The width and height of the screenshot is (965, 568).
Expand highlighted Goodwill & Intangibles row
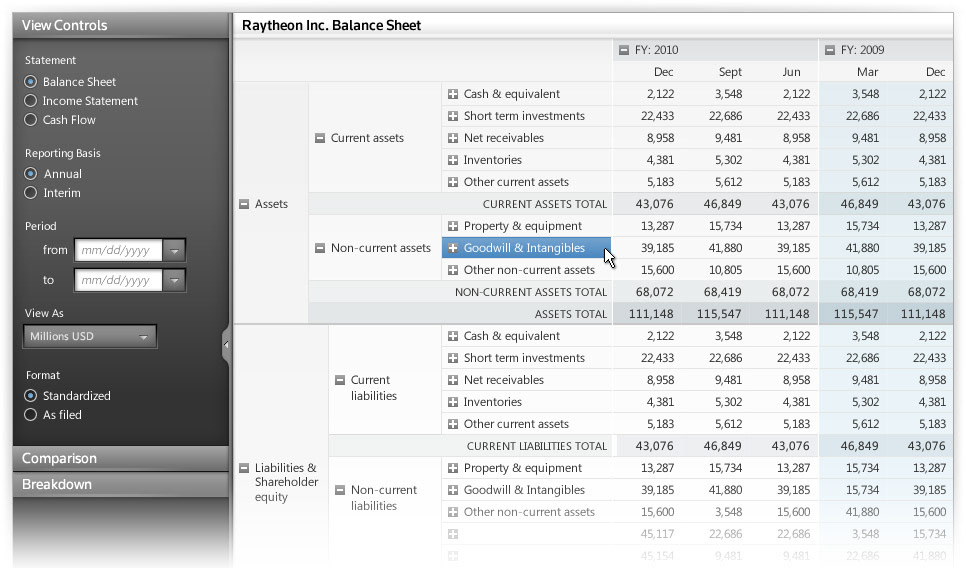(453, 248)
